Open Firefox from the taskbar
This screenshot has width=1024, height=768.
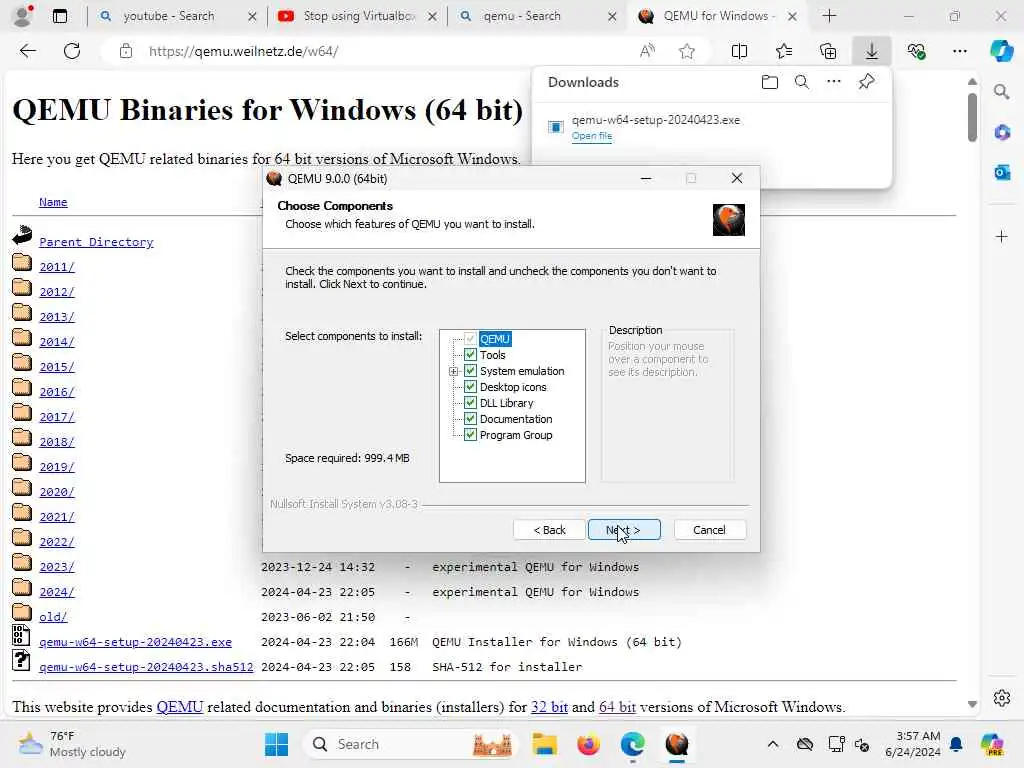[588, 744]
